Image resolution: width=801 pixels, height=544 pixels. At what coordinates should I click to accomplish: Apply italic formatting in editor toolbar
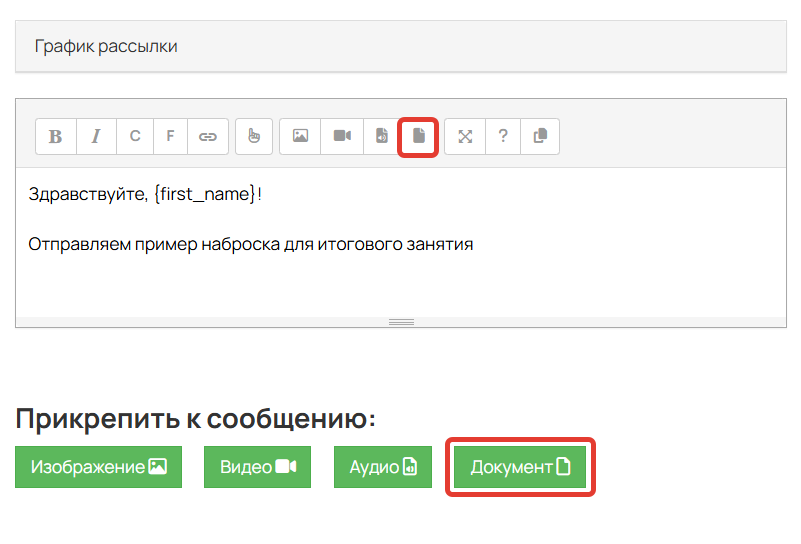(96, 136)
